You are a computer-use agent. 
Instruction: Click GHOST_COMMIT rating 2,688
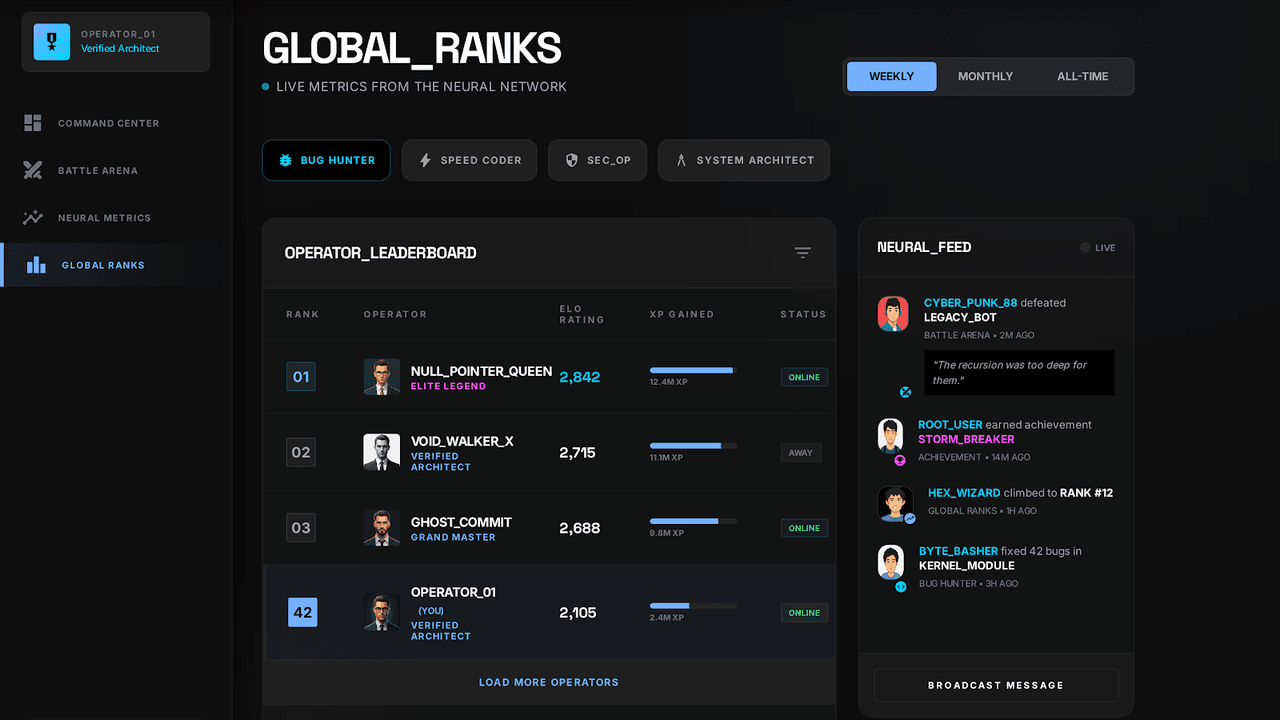[x=580, y=527]
